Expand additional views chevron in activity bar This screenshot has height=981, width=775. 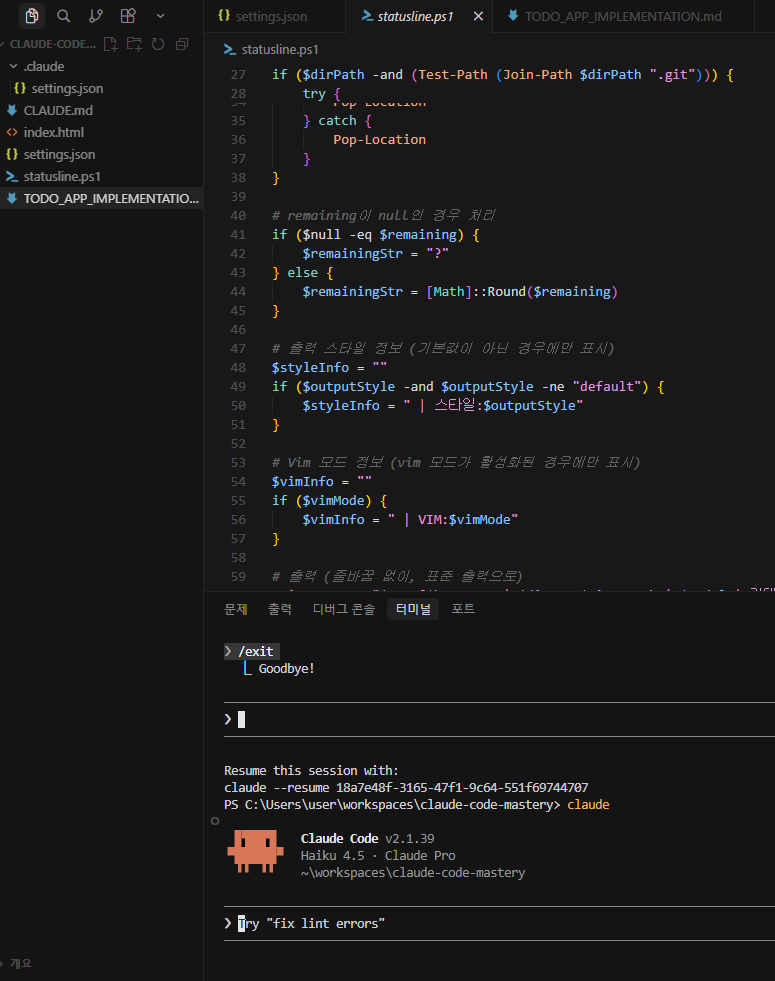(160, 16)
